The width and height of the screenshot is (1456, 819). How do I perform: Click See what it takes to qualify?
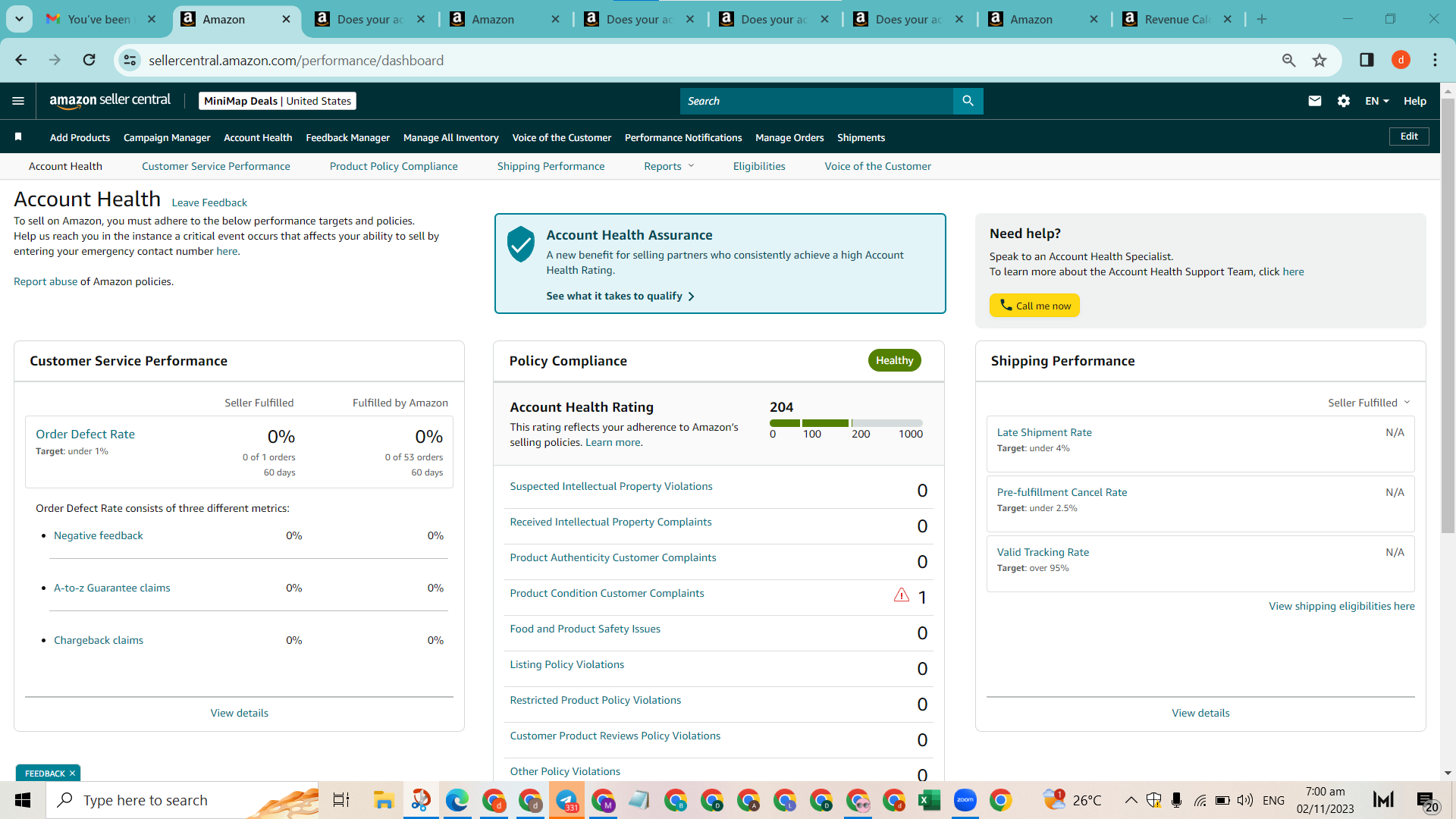[620, 296]
